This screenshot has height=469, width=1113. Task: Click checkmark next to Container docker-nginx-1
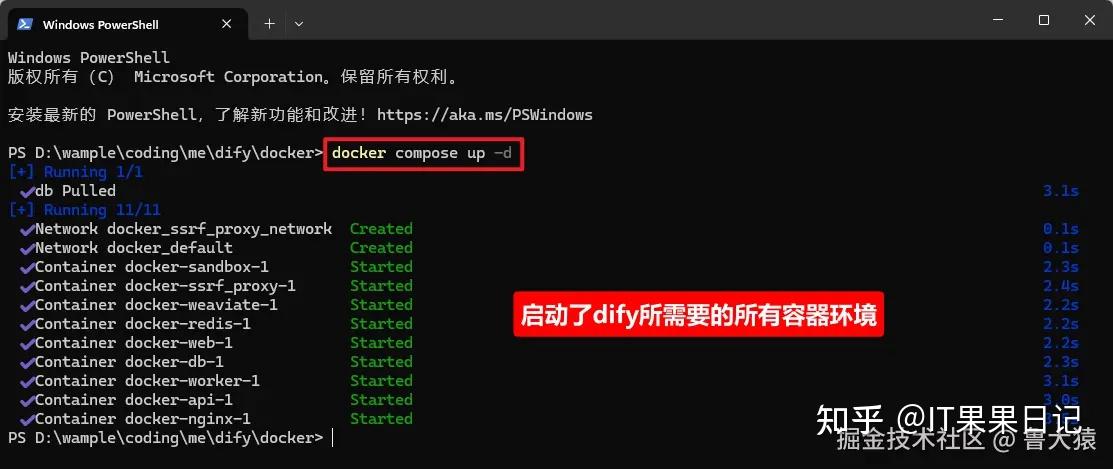click(27, 419)
